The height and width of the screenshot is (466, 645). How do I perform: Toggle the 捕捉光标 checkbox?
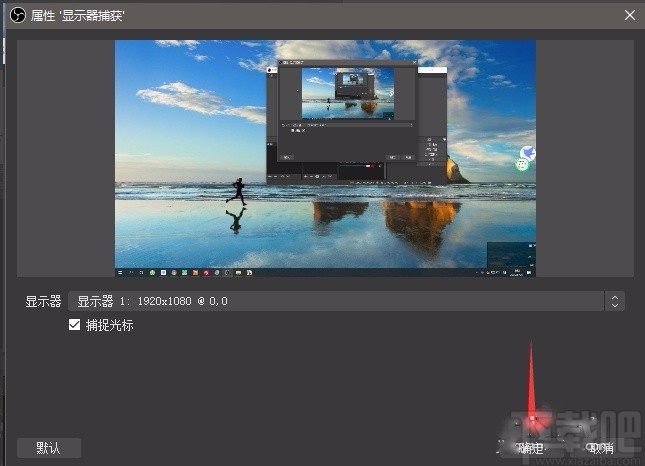(74, 325)
